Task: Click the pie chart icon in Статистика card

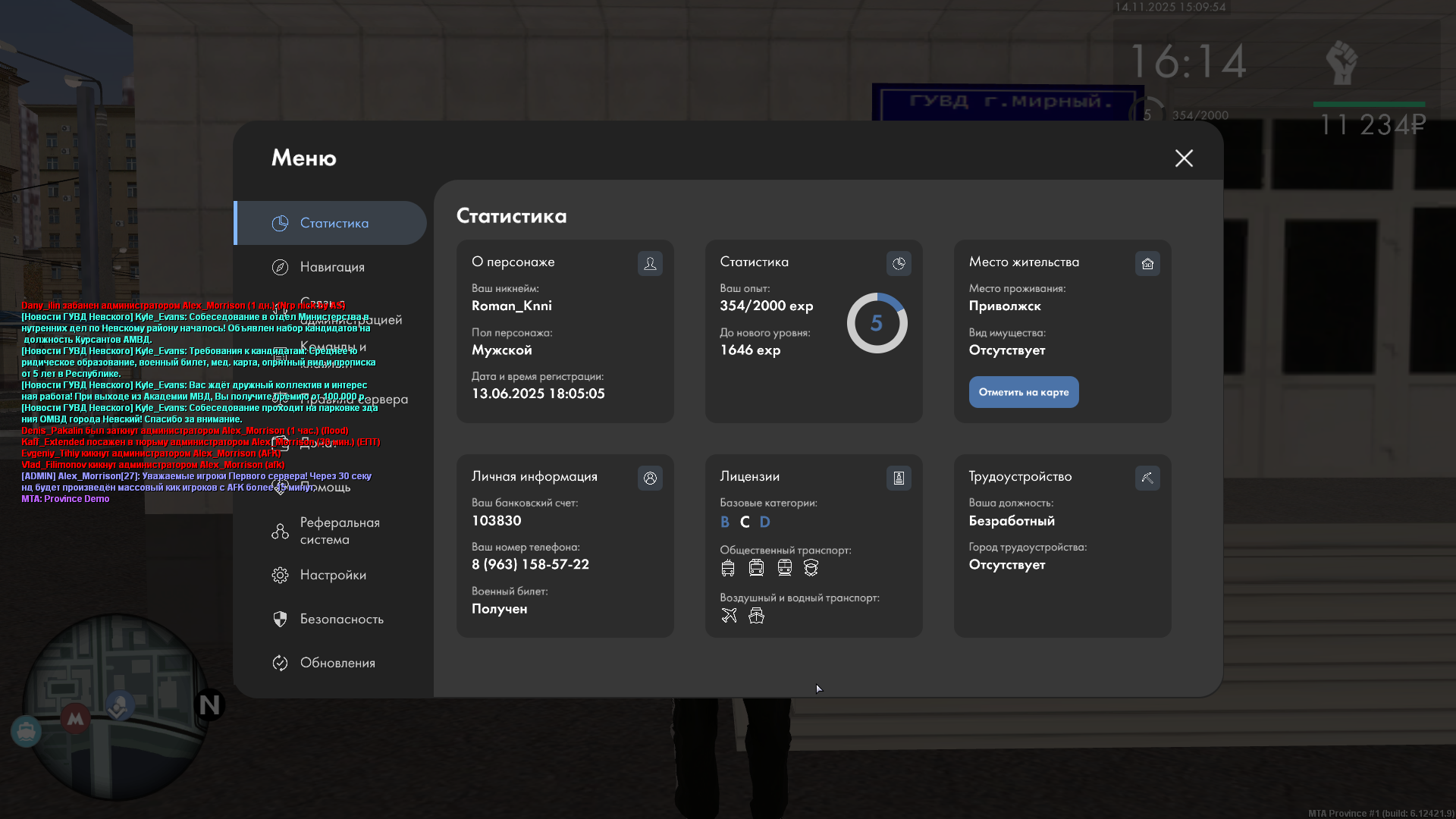Action: pos(899,263)
